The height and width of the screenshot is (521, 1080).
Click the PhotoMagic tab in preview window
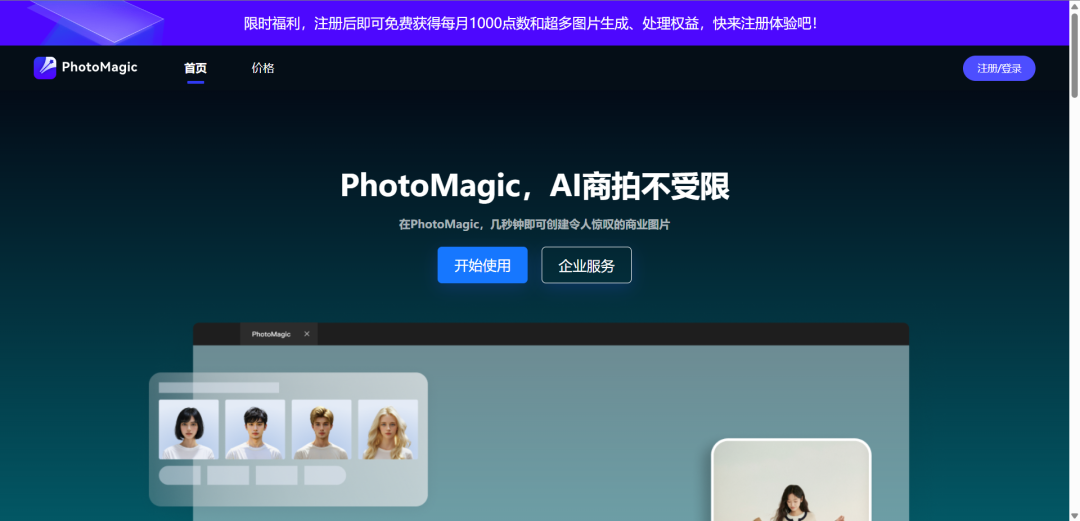tap(271, 334)
